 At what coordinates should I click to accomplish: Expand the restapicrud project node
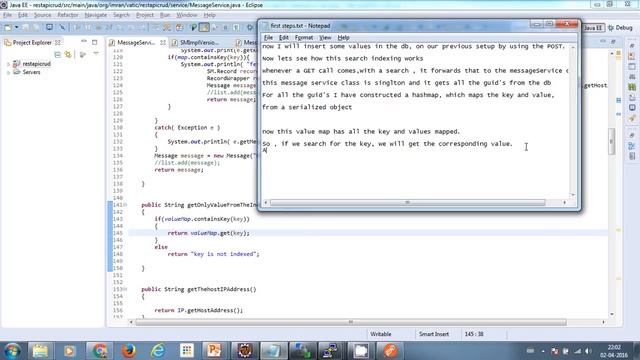[x=8, y=64]
